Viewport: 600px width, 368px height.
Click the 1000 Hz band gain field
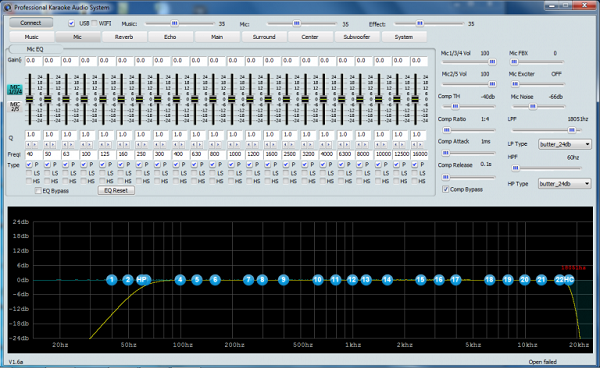click(x=236, y=61)
